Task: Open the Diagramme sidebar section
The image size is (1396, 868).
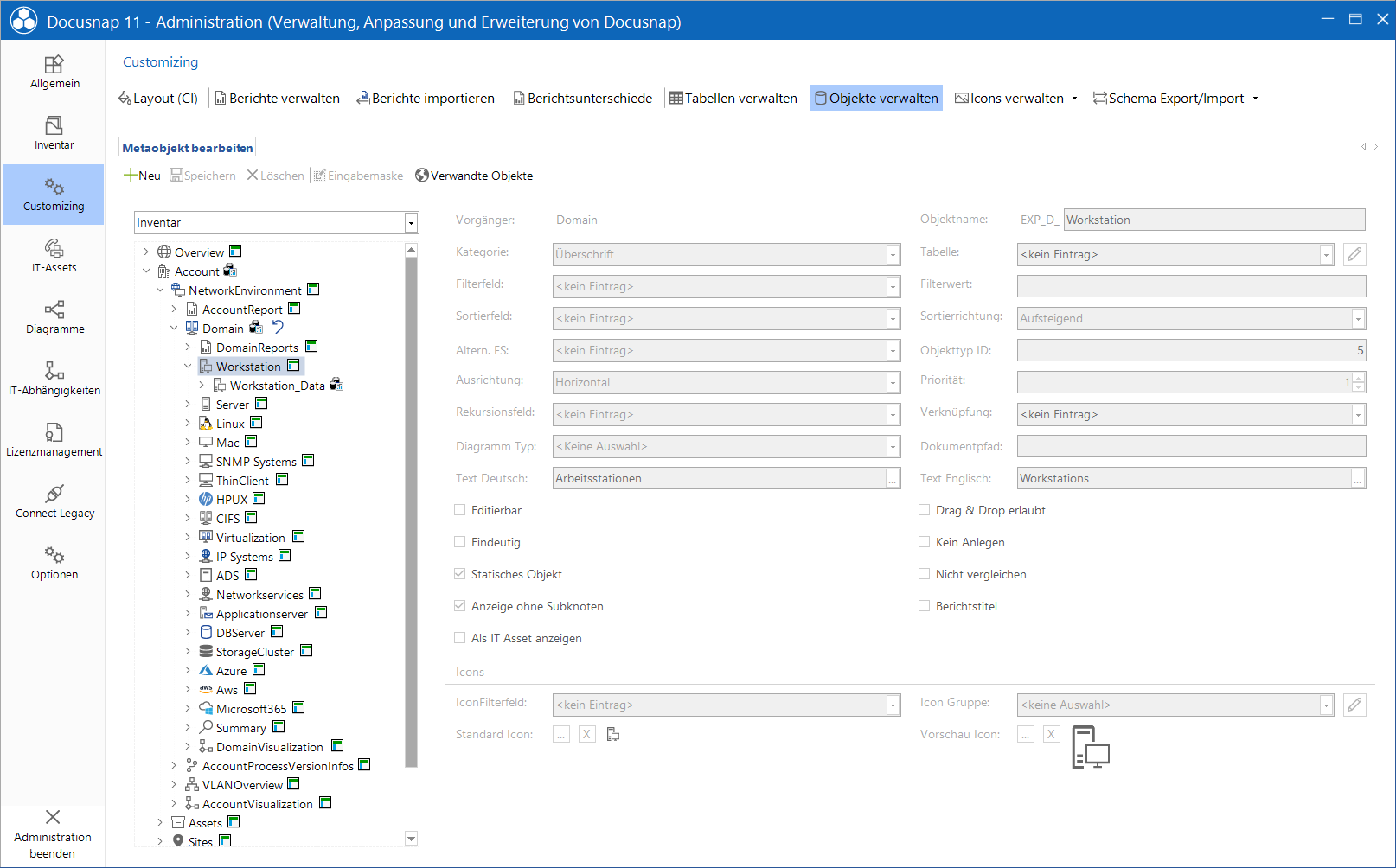Action: click(x=54, y=318)
